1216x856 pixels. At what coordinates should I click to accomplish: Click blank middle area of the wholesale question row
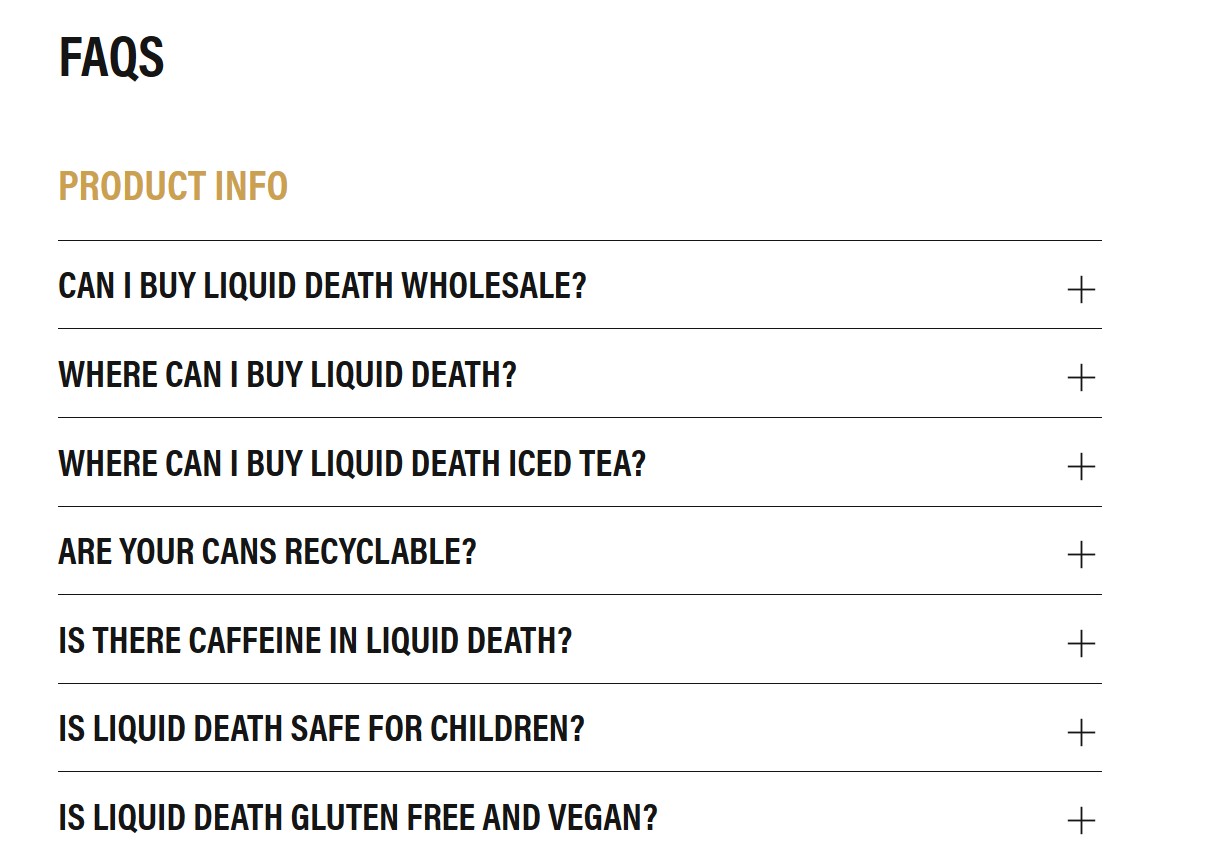pos(820,286)
